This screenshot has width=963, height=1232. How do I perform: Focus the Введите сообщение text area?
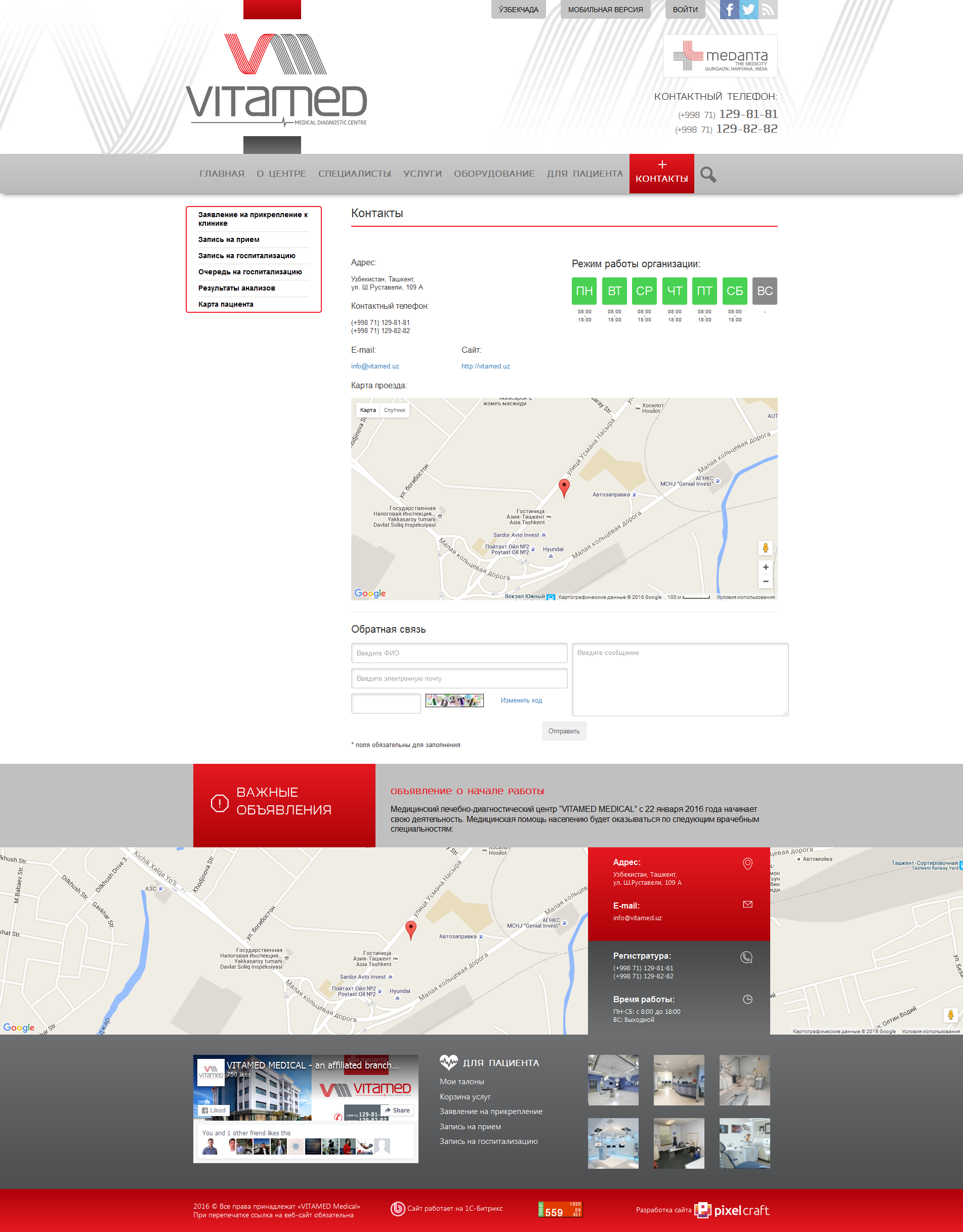point(680,680)
